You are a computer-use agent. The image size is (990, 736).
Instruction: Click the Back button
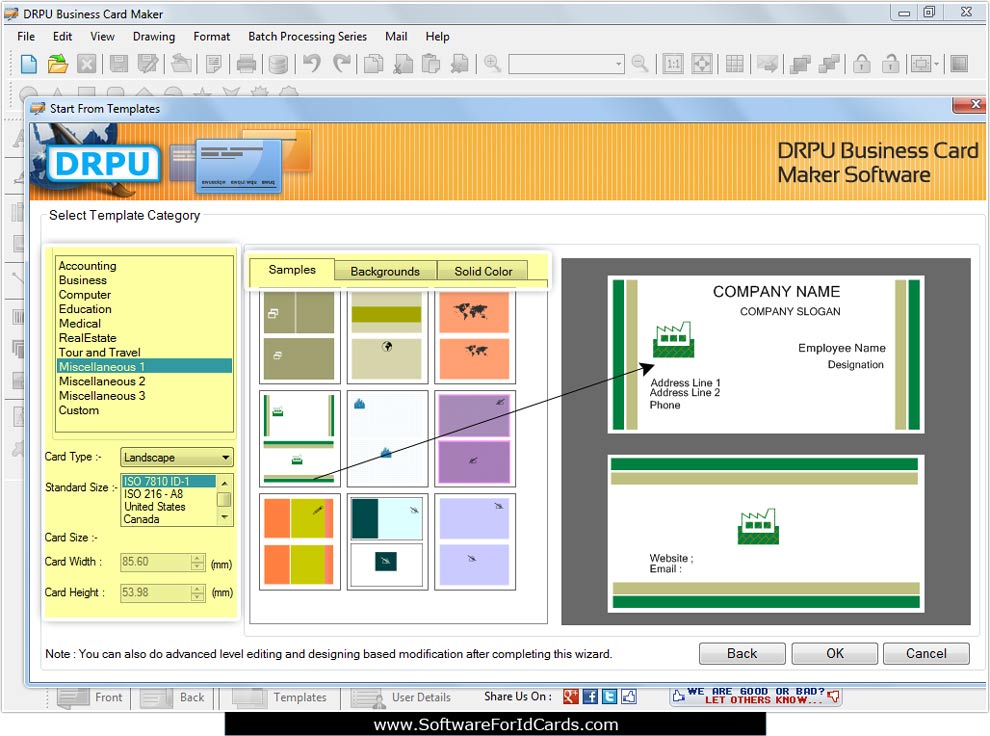click(x=742, y=653)
